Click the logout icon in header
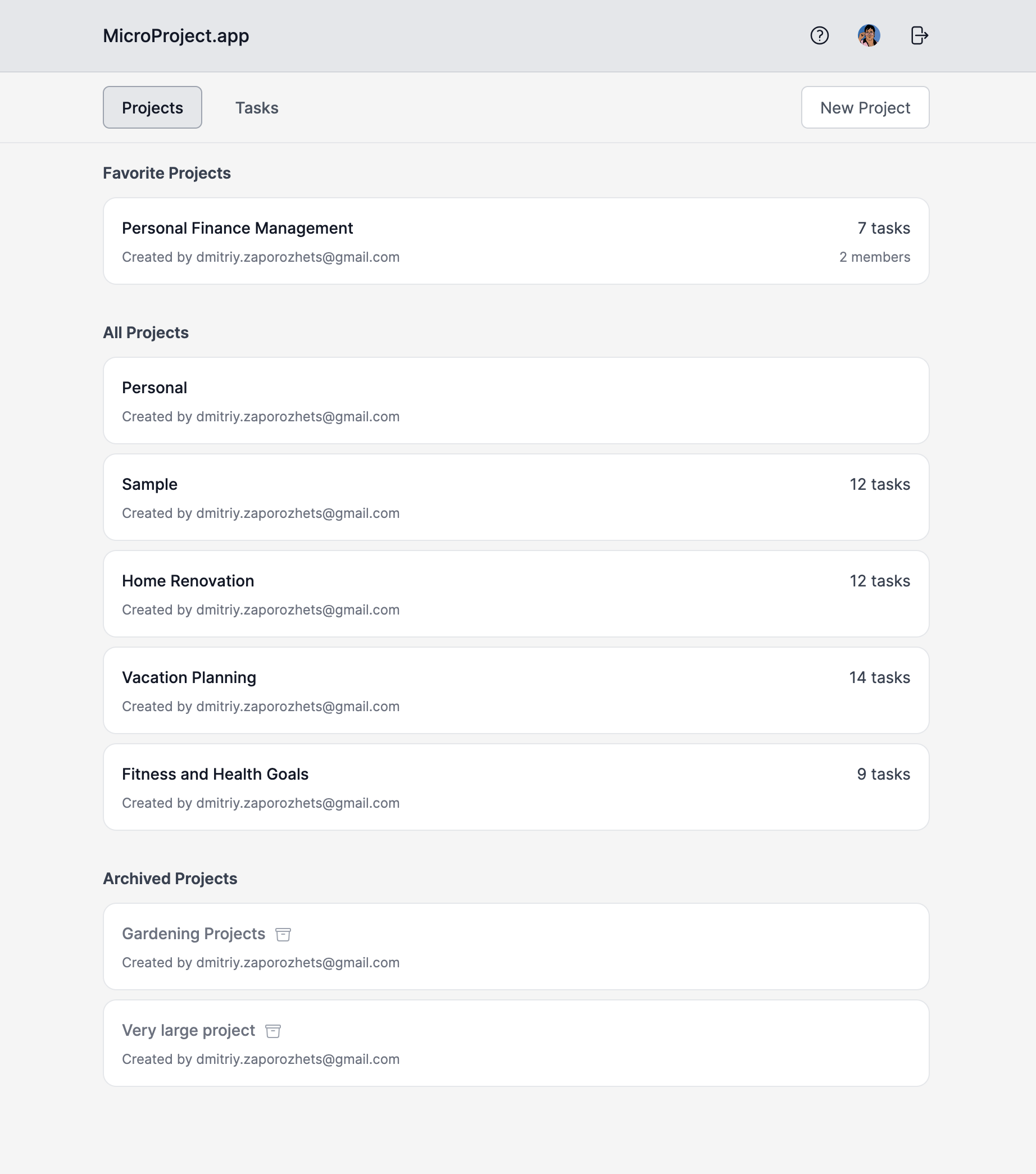 click(919, 35)
